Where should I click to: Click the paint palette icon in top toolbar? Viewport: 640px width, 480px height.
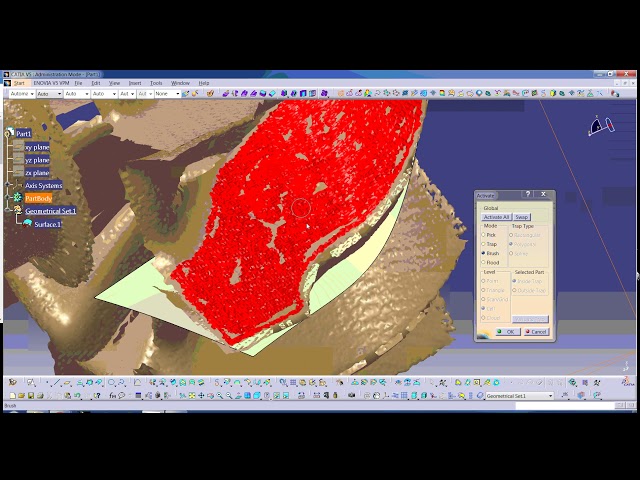tap(210, 94)
